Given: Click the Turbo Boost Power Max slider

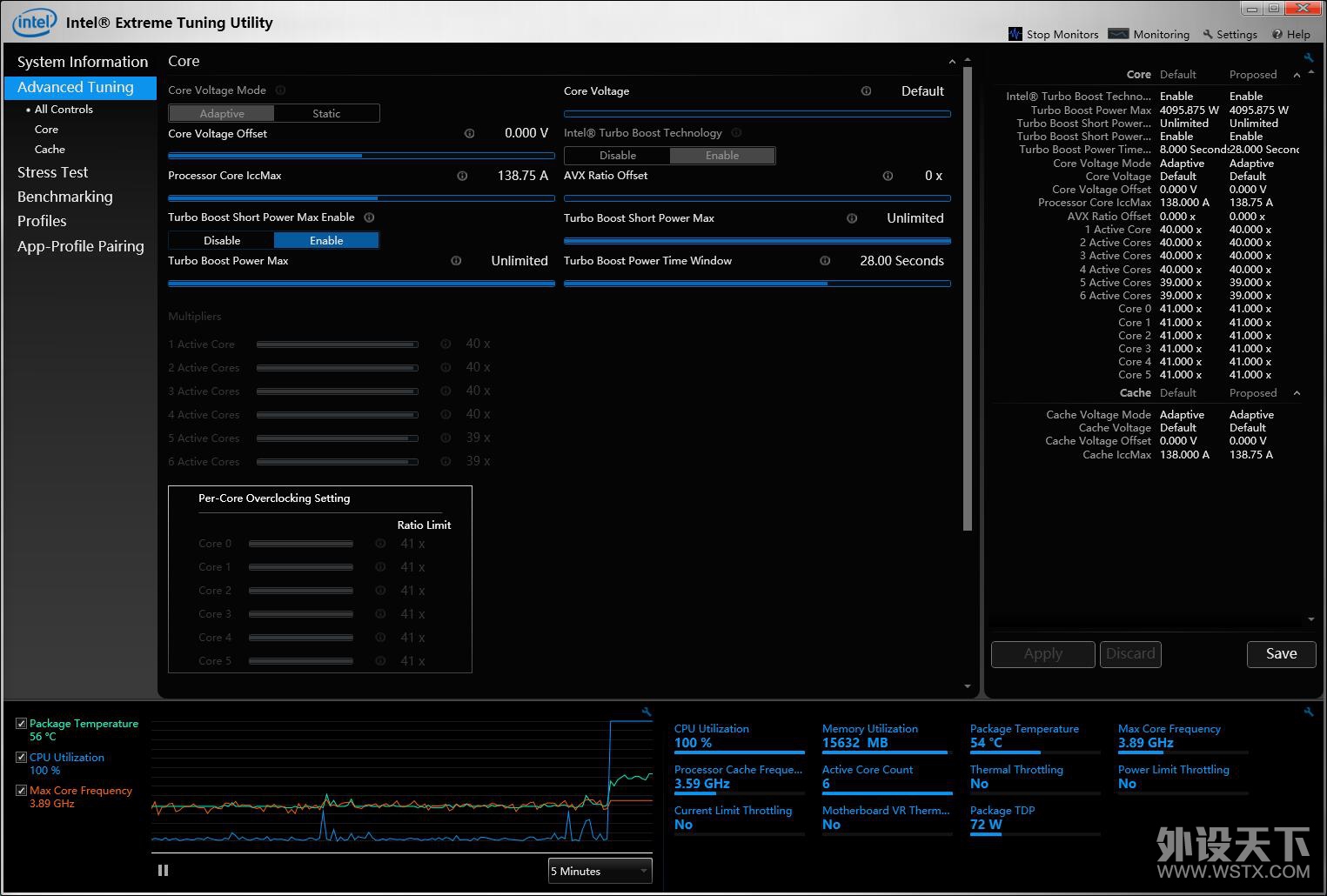Looking at the screenshot, I should click(x=361, y=283).
